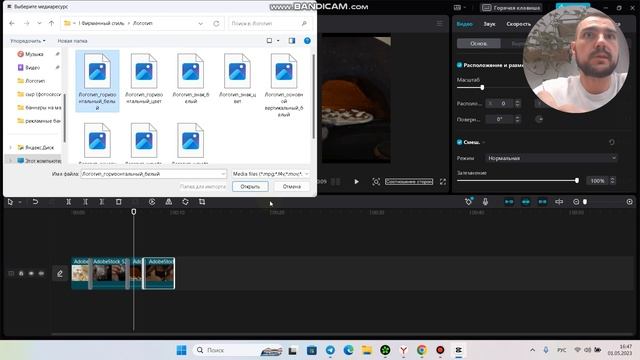
Task: Select the Основ. sub-tab
Action: coord(479,43)
